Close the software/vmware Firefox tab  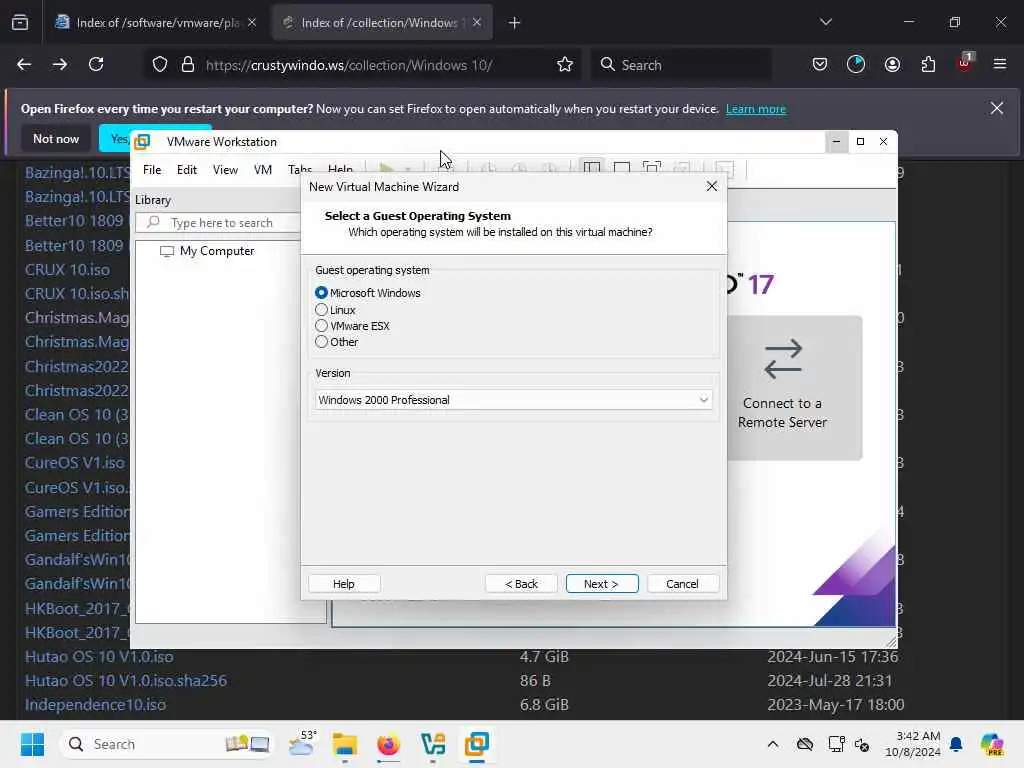point(252,23)
